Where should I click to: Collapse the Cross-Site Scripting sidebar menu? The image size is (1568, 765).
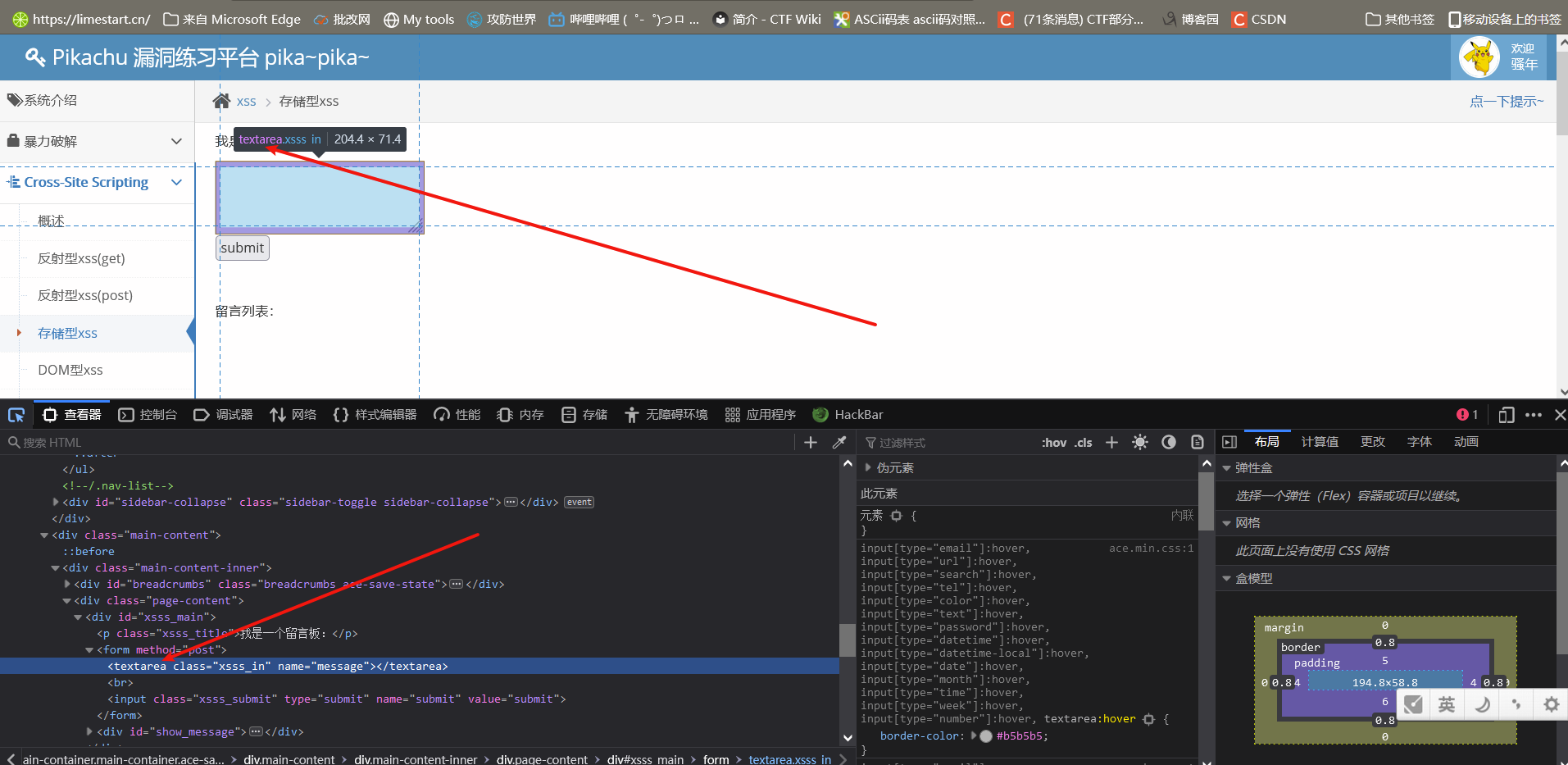click(97, 182)
